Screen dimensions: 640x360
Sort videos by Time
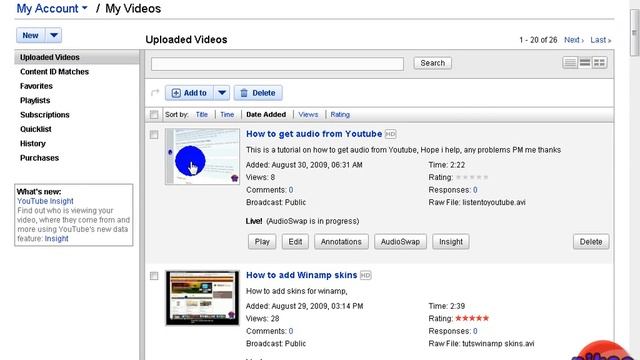(x=227, y=115)
